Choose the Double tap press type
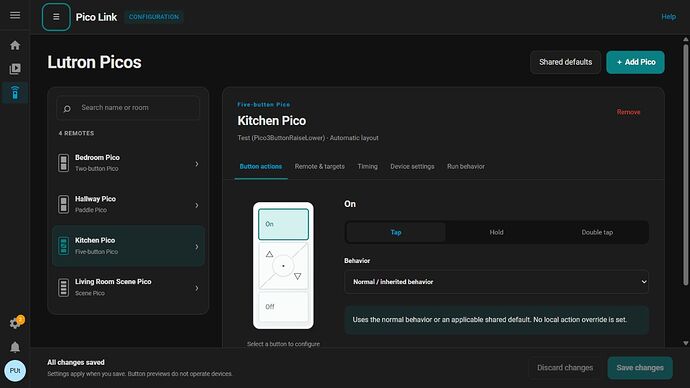Image resolution: width=690 pixels, height=388 pixels. (597, 232)
